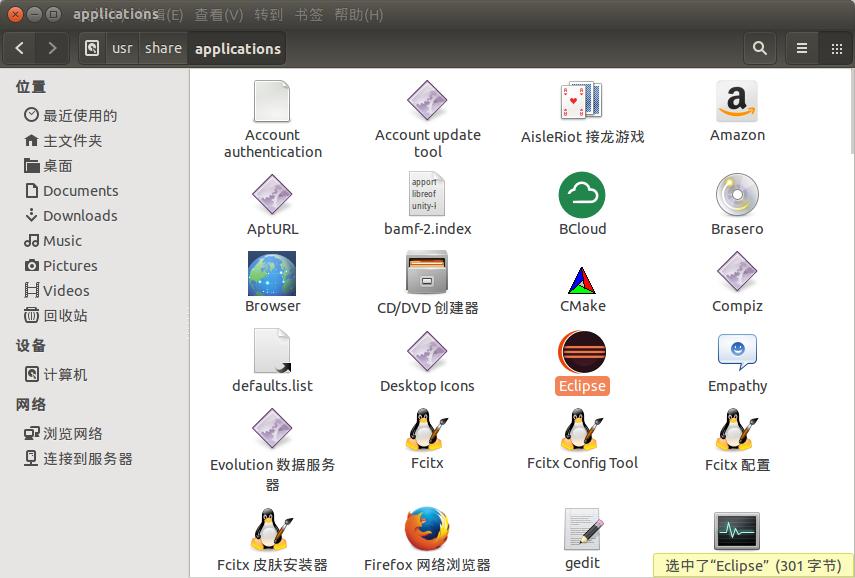The image size is (855, 578).
Task: Select the Account update tool icon
Action: pyautogui.click(x=427, y=101)
